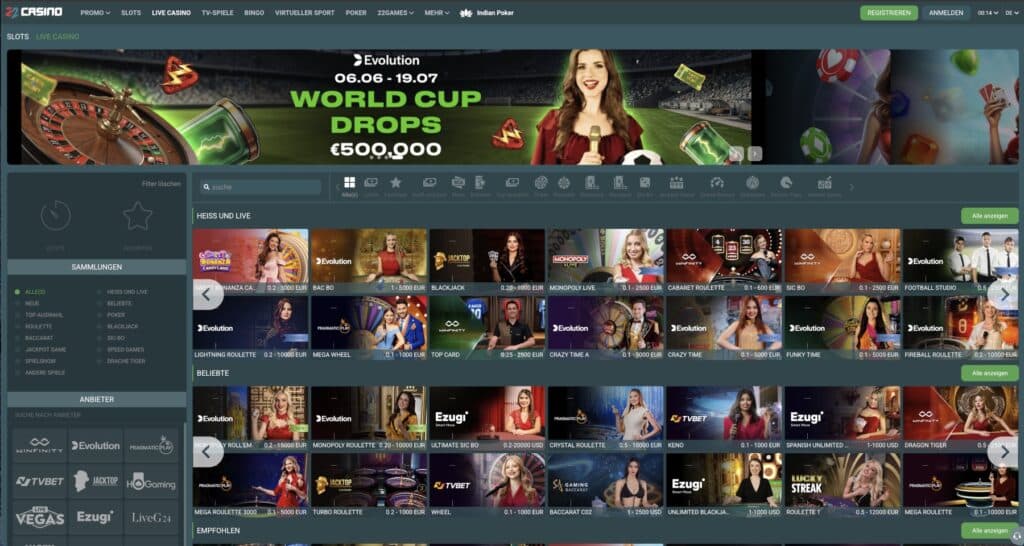Open the 22 Casino logo home link
Viewport: 1024px width, 546px height.
click(34, 12)
